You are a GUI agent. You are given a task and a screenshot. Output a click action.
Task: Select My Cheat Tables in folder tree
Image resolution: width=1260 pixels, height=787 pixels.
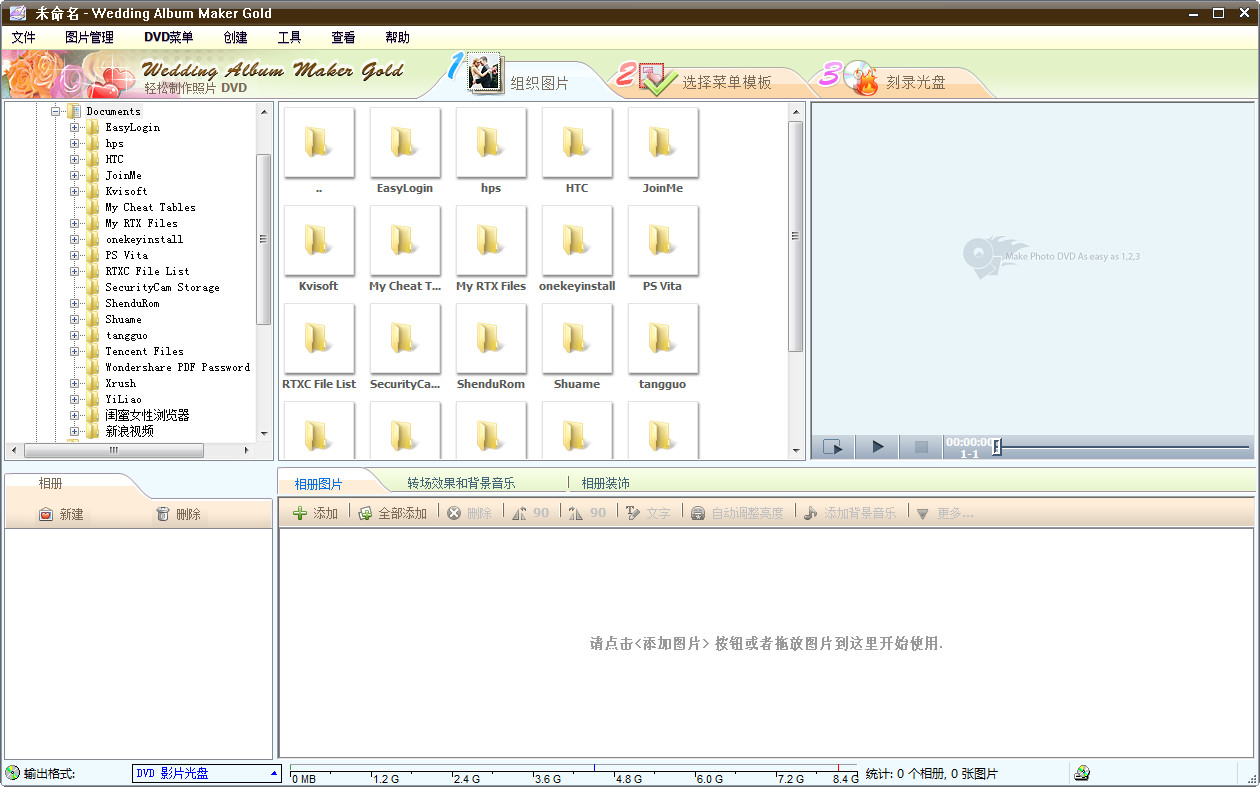[150, 207]
